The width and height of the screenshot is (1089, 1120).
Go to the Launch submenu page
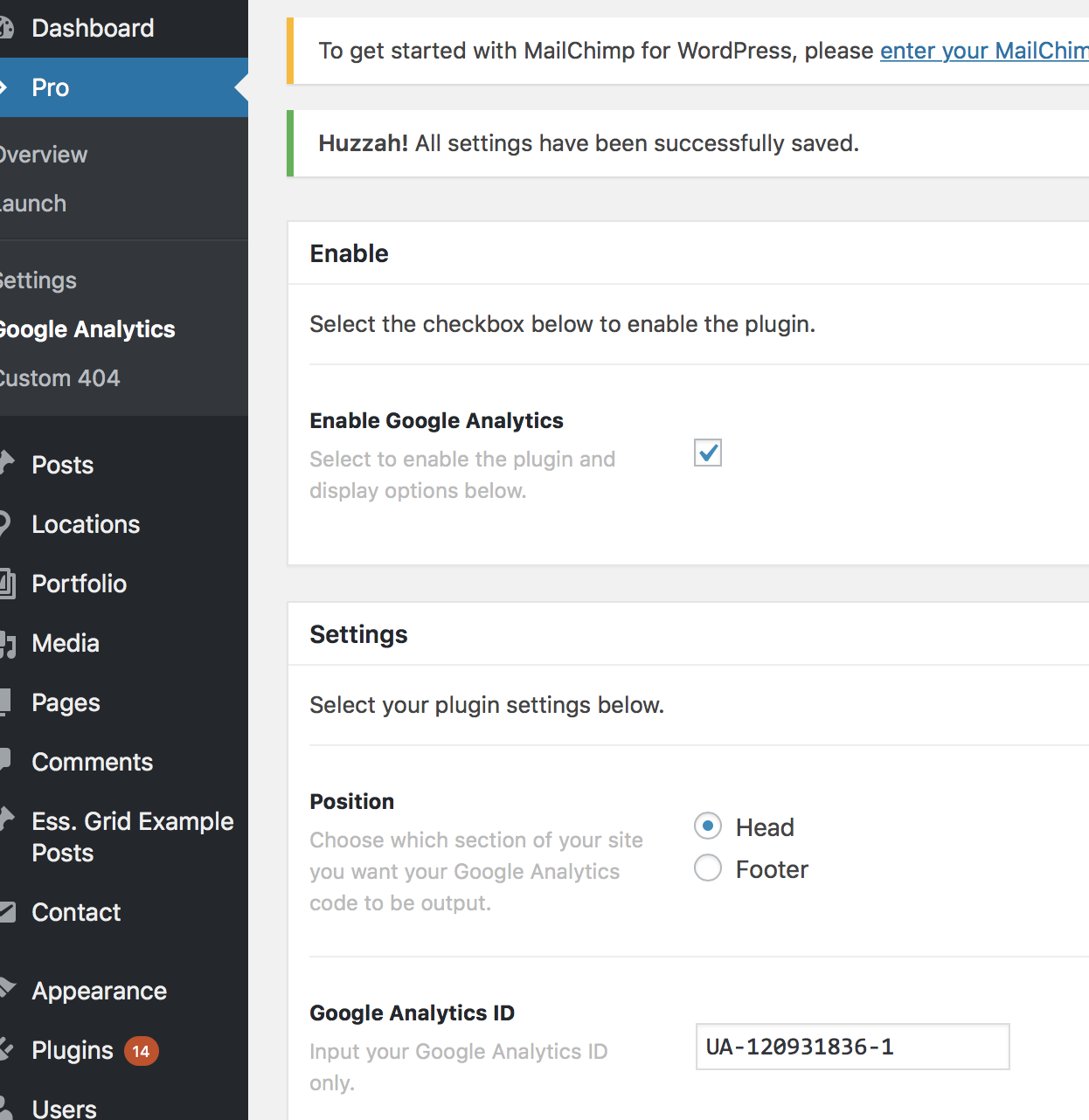[33, 204]
